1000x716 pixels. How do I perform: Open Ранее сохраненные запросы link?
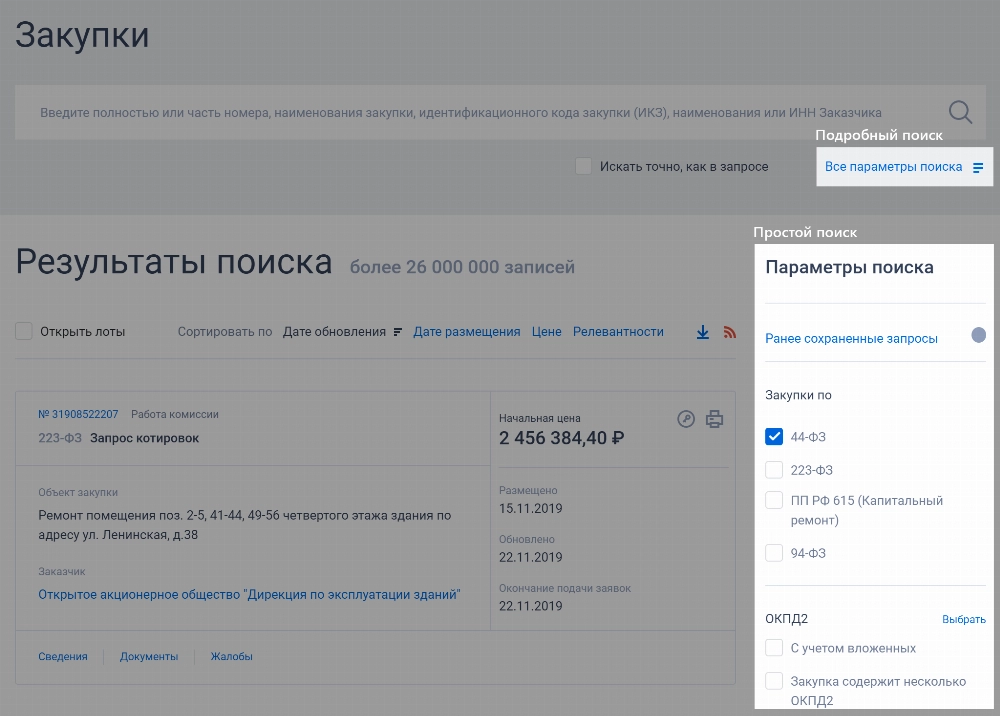point(851,339)
